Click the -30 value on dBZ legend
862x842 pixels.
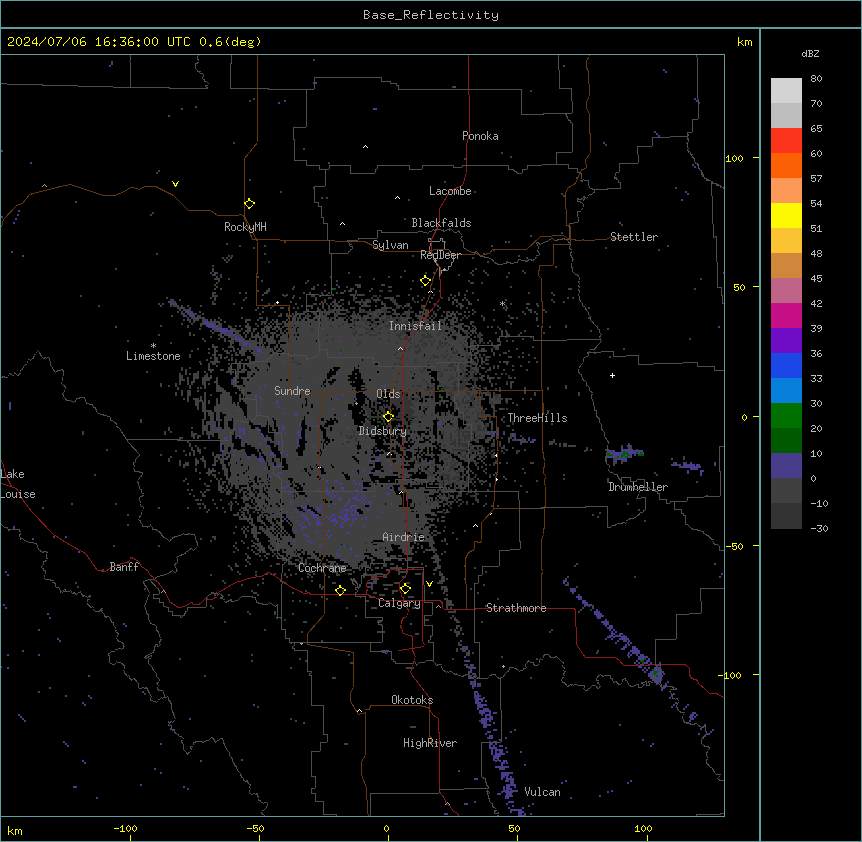pyautogui.click(x=819, y=528)
